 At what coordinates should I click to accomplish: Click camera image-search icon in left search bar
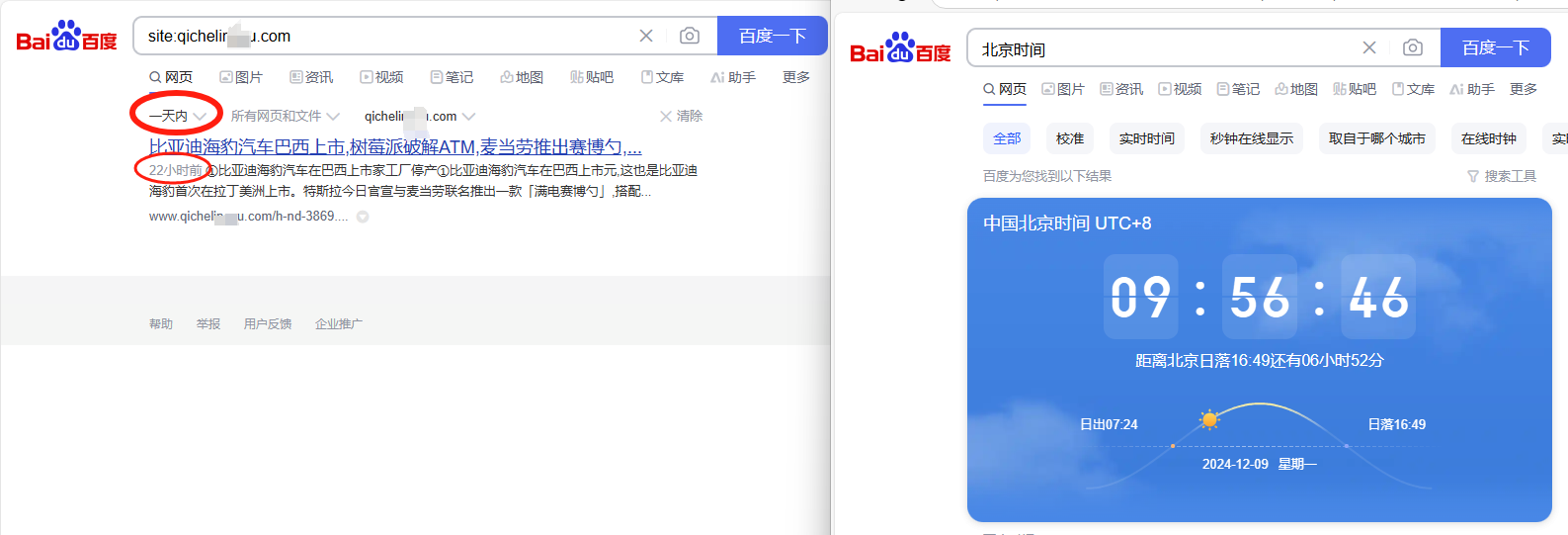tap(690, 36)
